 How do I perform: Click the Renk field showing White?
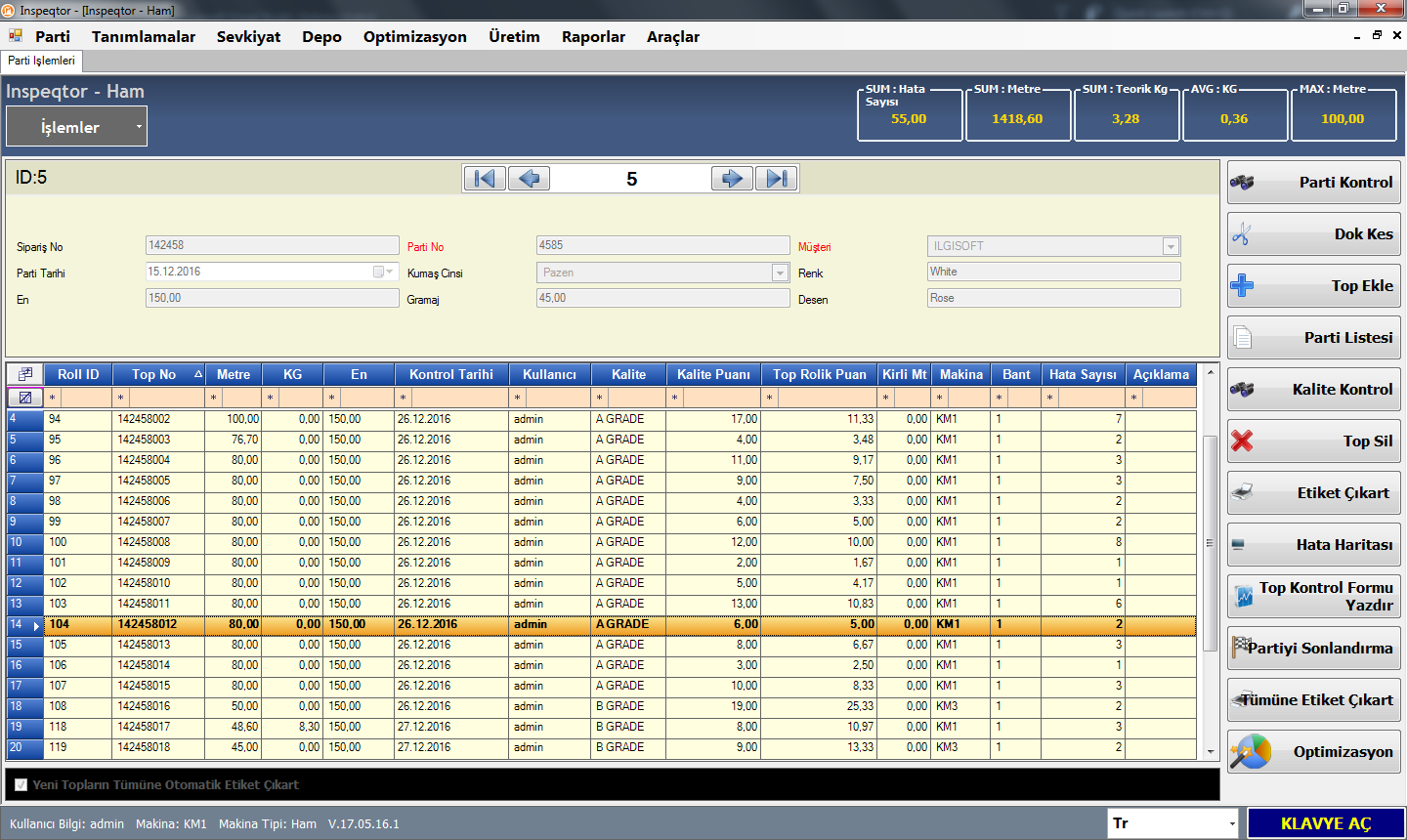tap(1054, 272)
